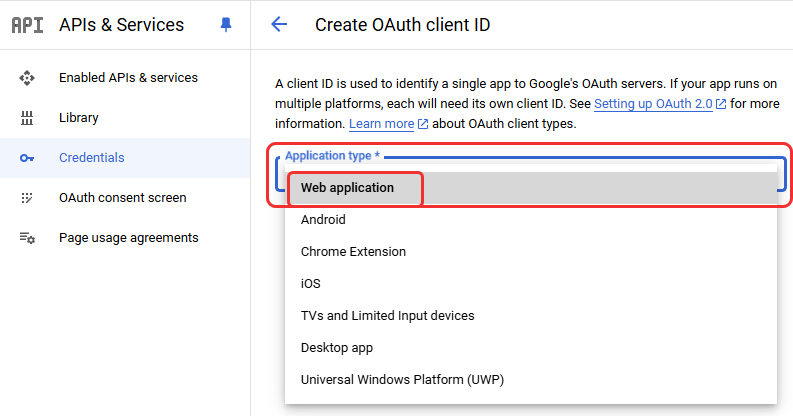Open Page usage agreements
The width and height of the screenshot is (793, 416).
click(128, 238)
